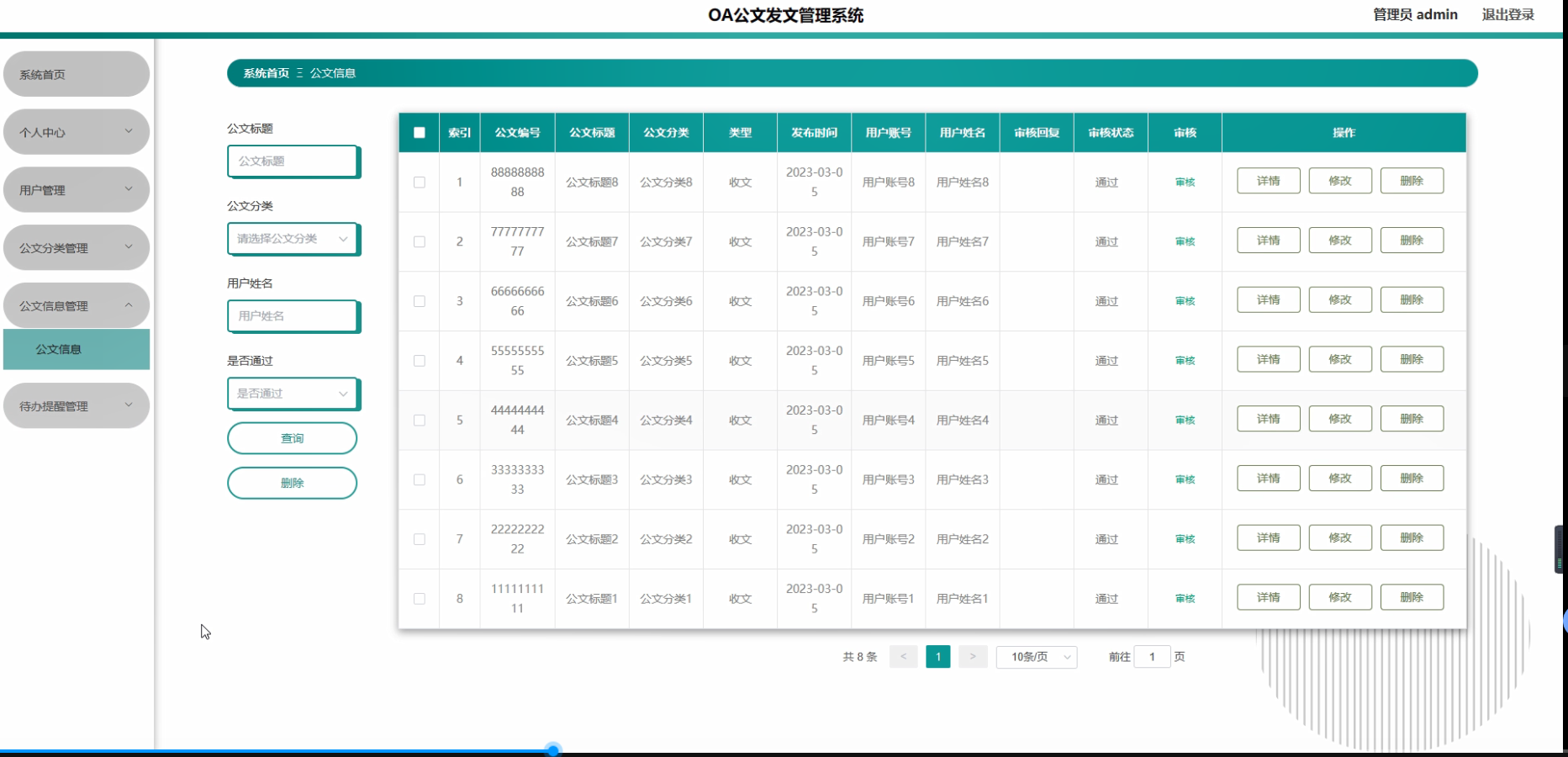Screen dimensions: 1568x757
Task: Go to previous page arrow
Action: click(903, 657)
